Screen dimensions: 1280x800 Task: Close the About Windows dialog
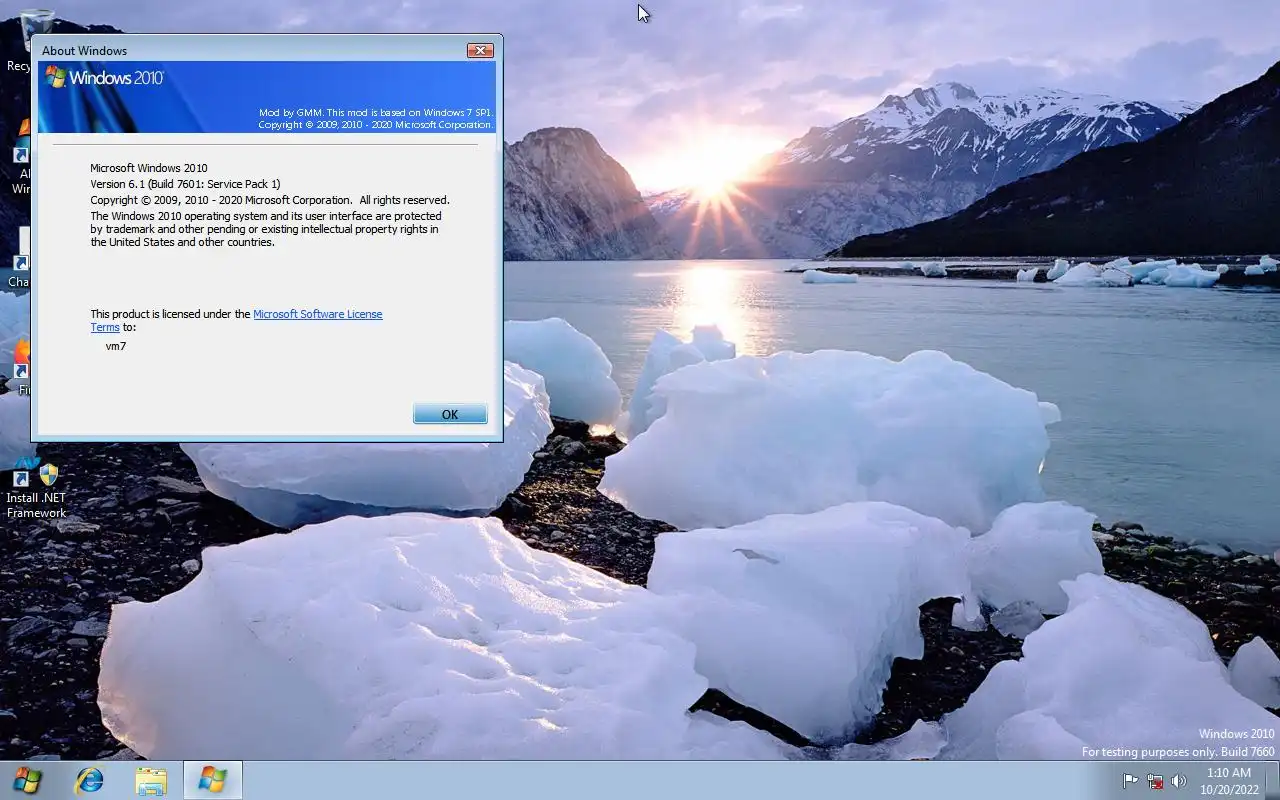480,50
